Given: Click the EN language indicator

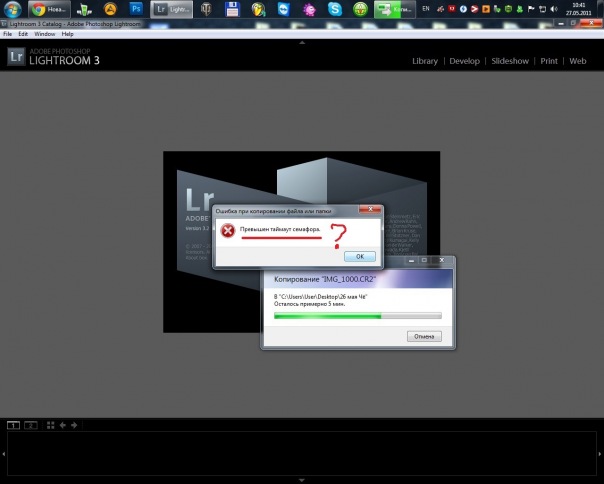Looking at the screenshot, I should (x=426, y=8).
